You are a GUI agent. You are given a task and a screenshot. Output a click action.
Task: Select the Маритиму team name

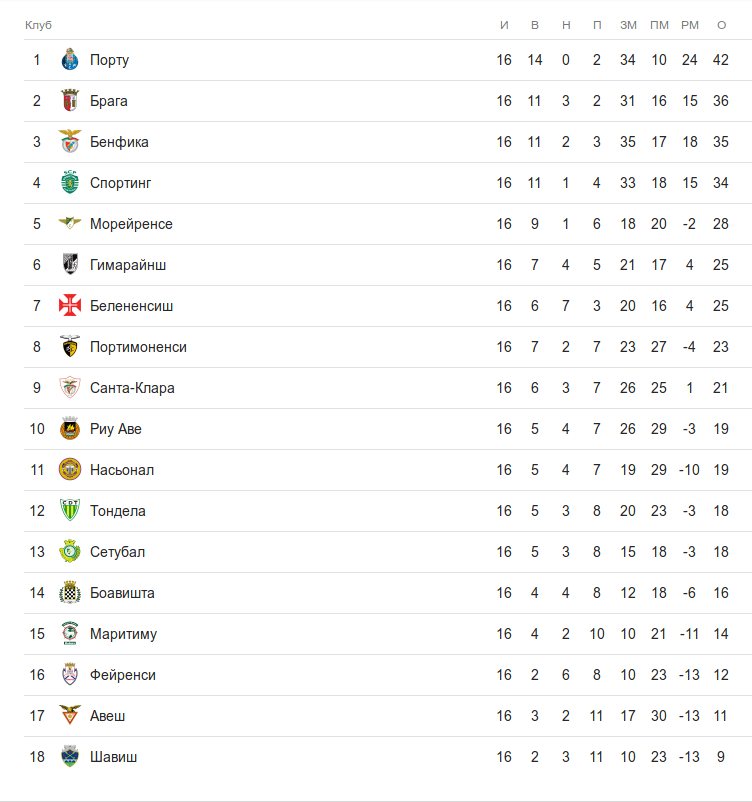click(123, 634)
